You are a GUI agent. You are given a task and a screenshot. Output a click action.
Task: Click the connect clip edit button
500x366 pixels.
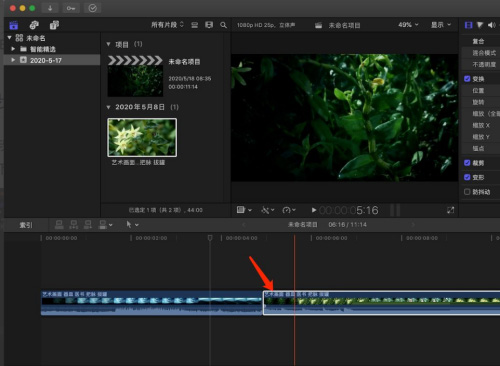click(x=59, y=225)
